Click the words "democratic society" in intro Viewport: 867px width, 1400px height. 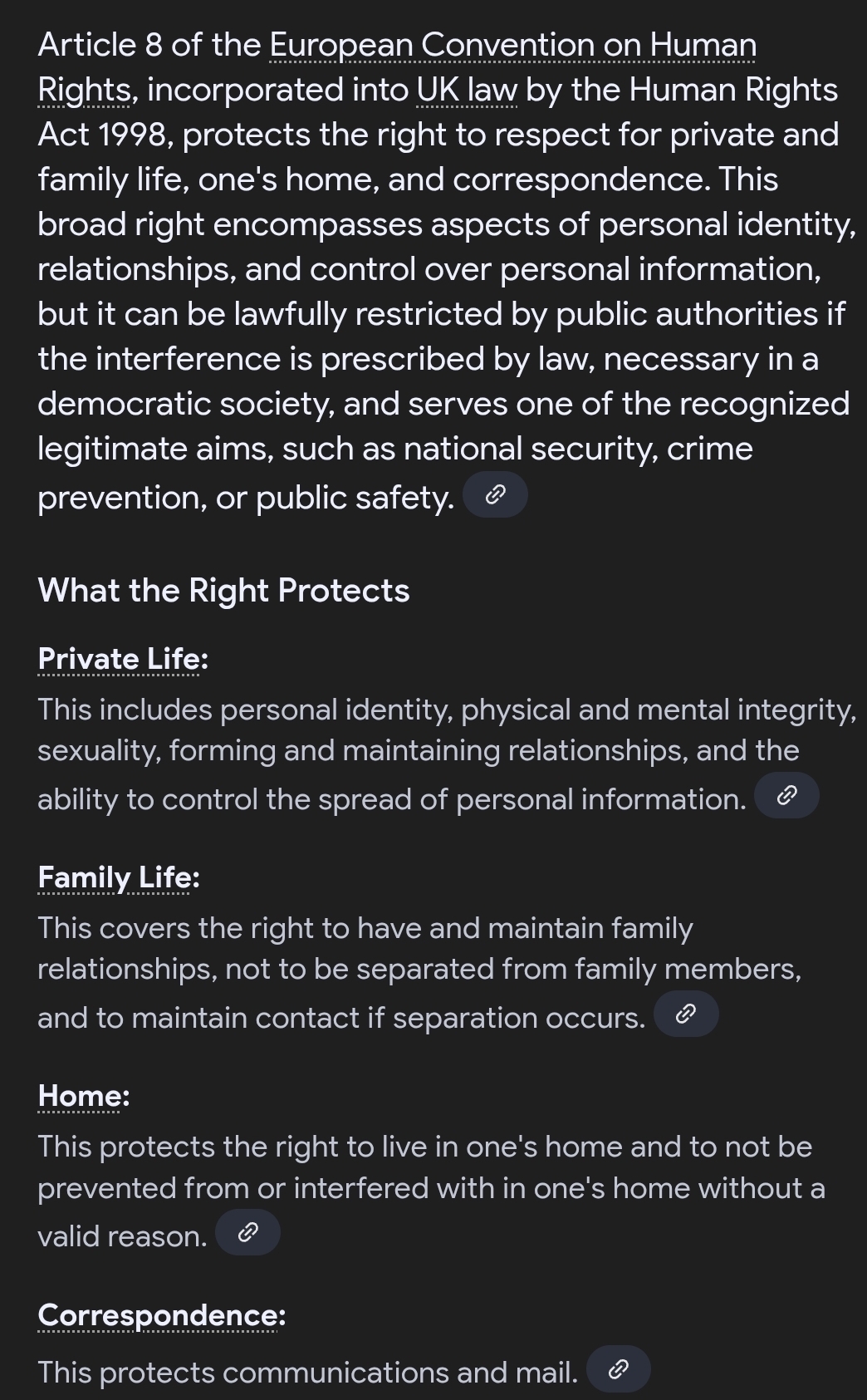[x=186, y=404]
